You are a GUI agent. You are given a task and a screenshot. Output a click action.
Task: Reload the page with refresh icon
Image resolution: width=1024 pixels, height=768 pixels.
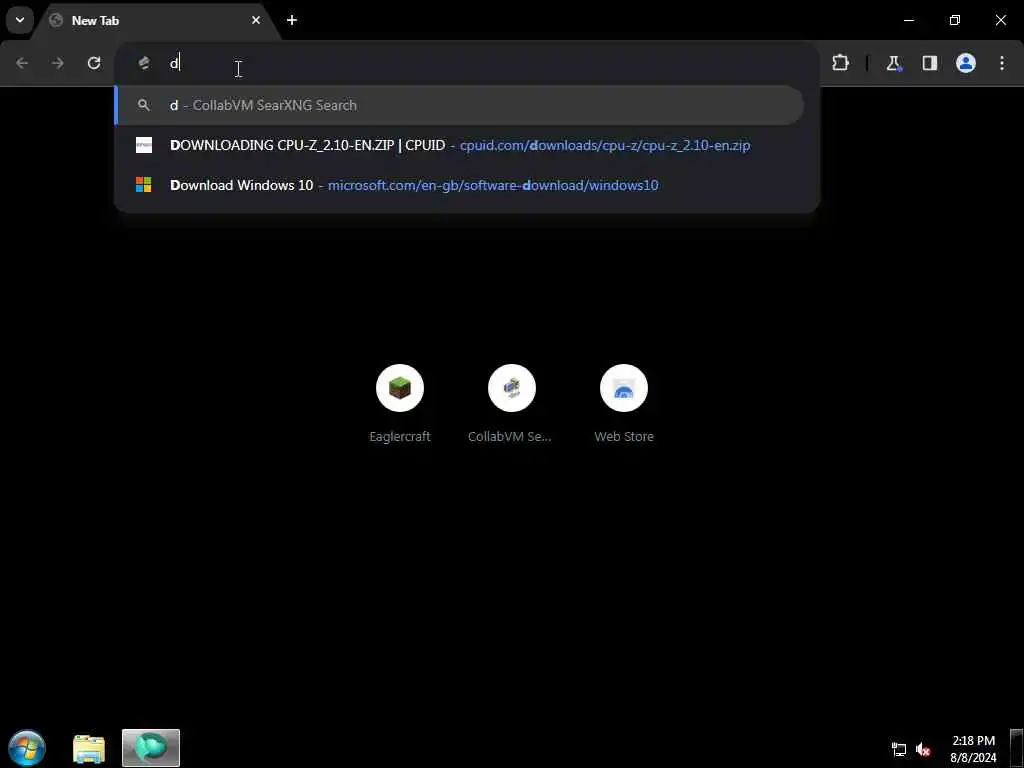pyautogui.click(x=94, y=63)
